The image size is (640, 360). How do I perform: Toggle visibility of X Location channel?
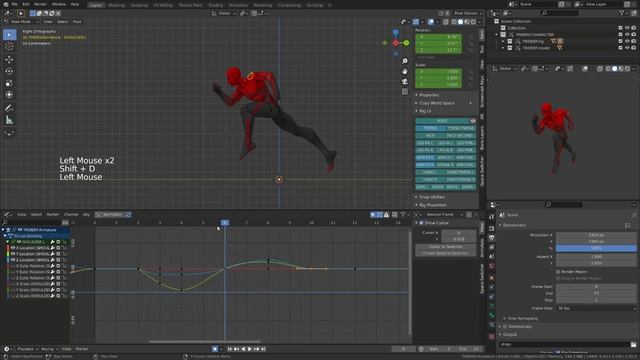(13, 248)
